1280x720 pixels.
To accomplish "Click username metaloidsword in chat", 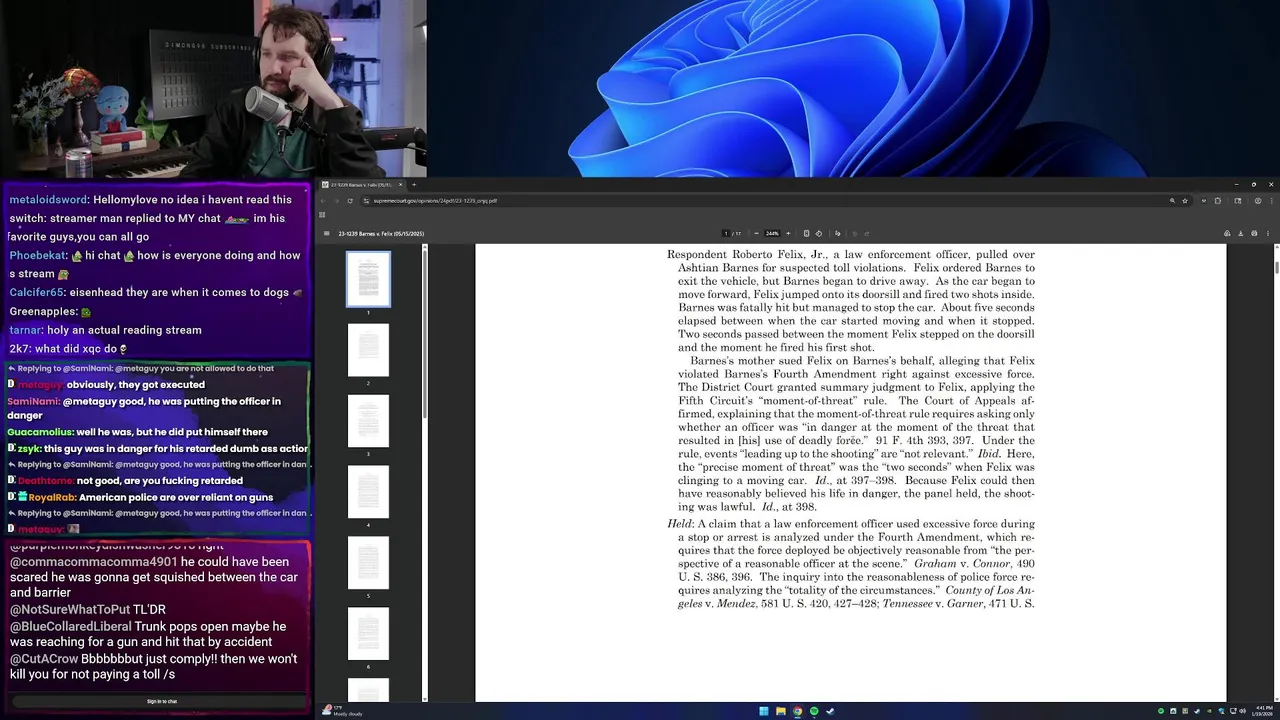I will pos(48,199).
